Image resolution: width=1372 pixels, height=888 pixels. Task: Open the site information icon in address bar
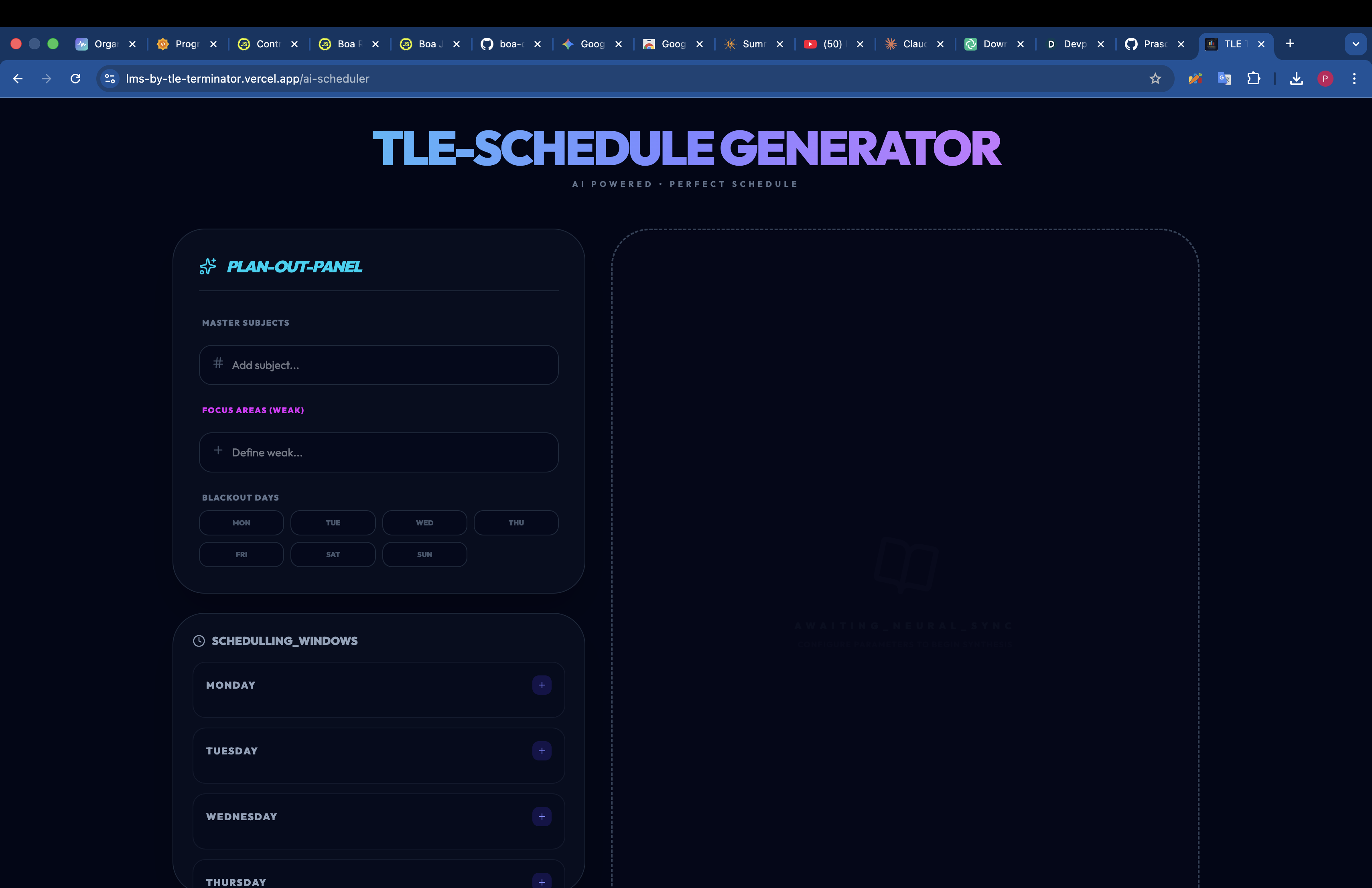(x=110, y=79)
